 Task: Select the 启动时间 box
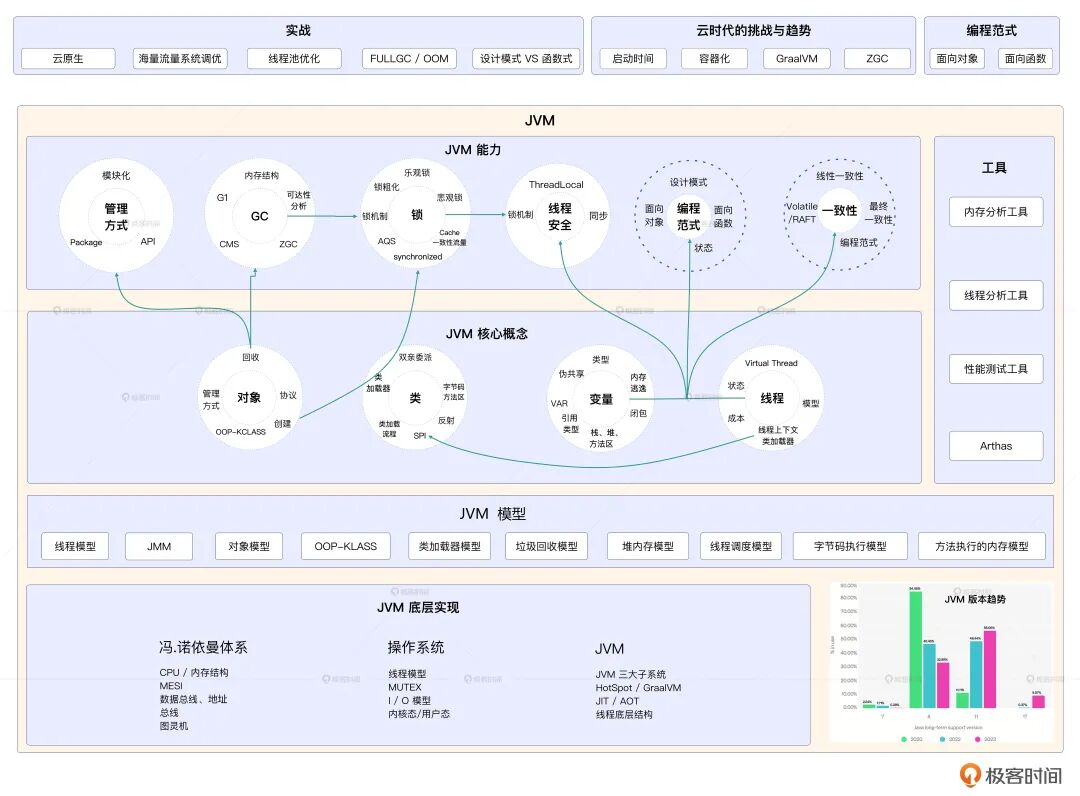pos(633,59)
